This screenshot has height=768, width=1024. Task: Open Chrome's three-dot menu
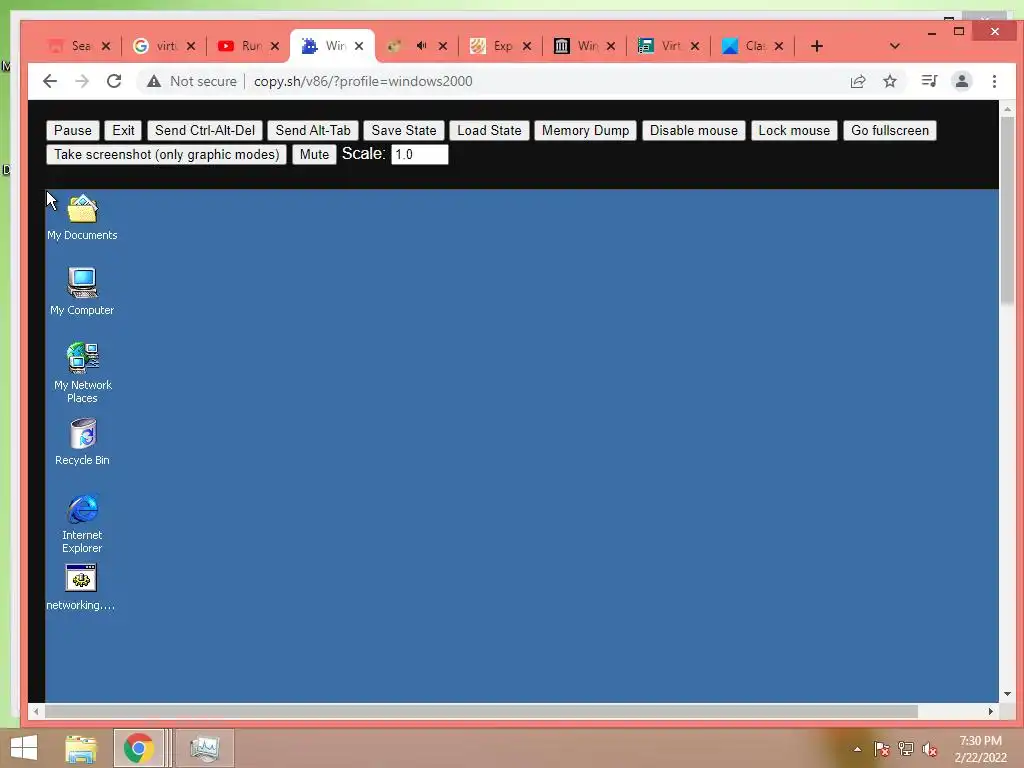pos(994,81)
